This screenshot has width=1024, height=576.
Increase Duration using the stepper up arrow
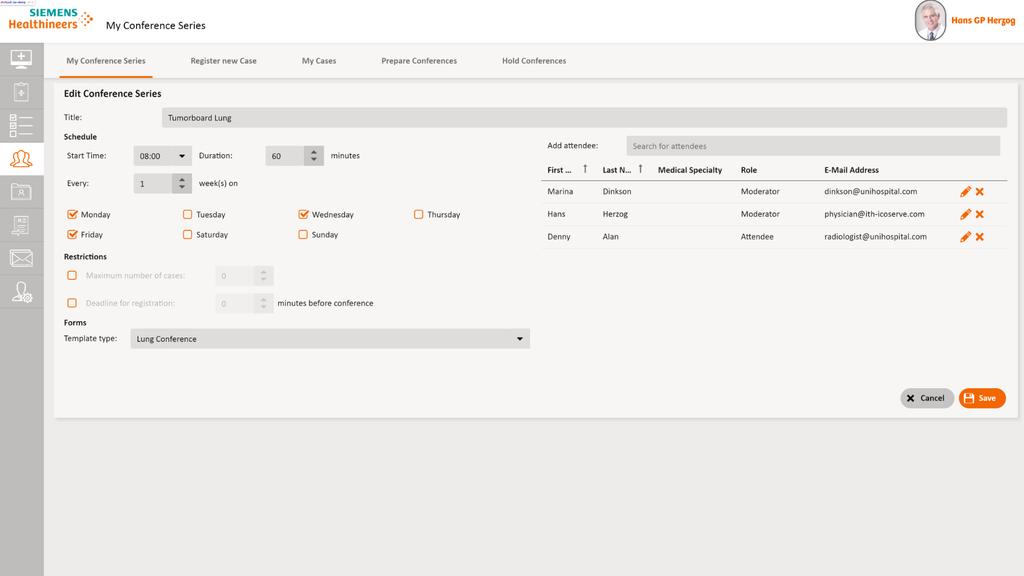(x=313, y=151)
